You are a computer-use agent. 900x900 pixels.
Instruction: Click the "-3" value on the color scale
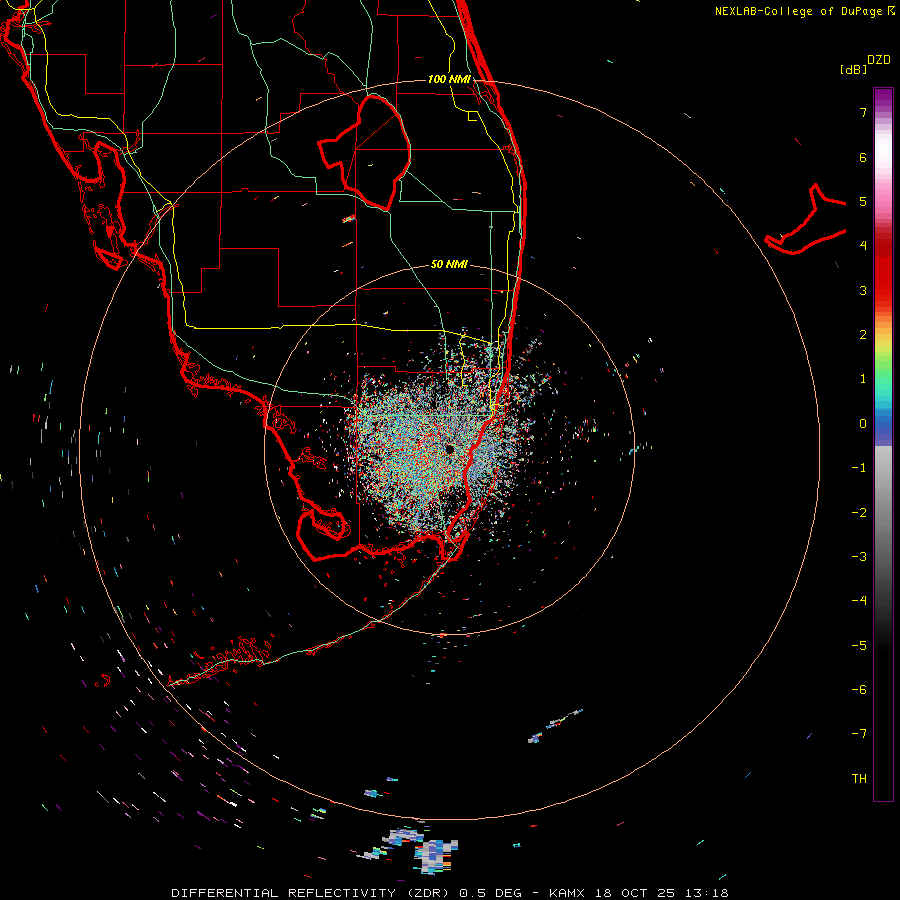point(859,557)
